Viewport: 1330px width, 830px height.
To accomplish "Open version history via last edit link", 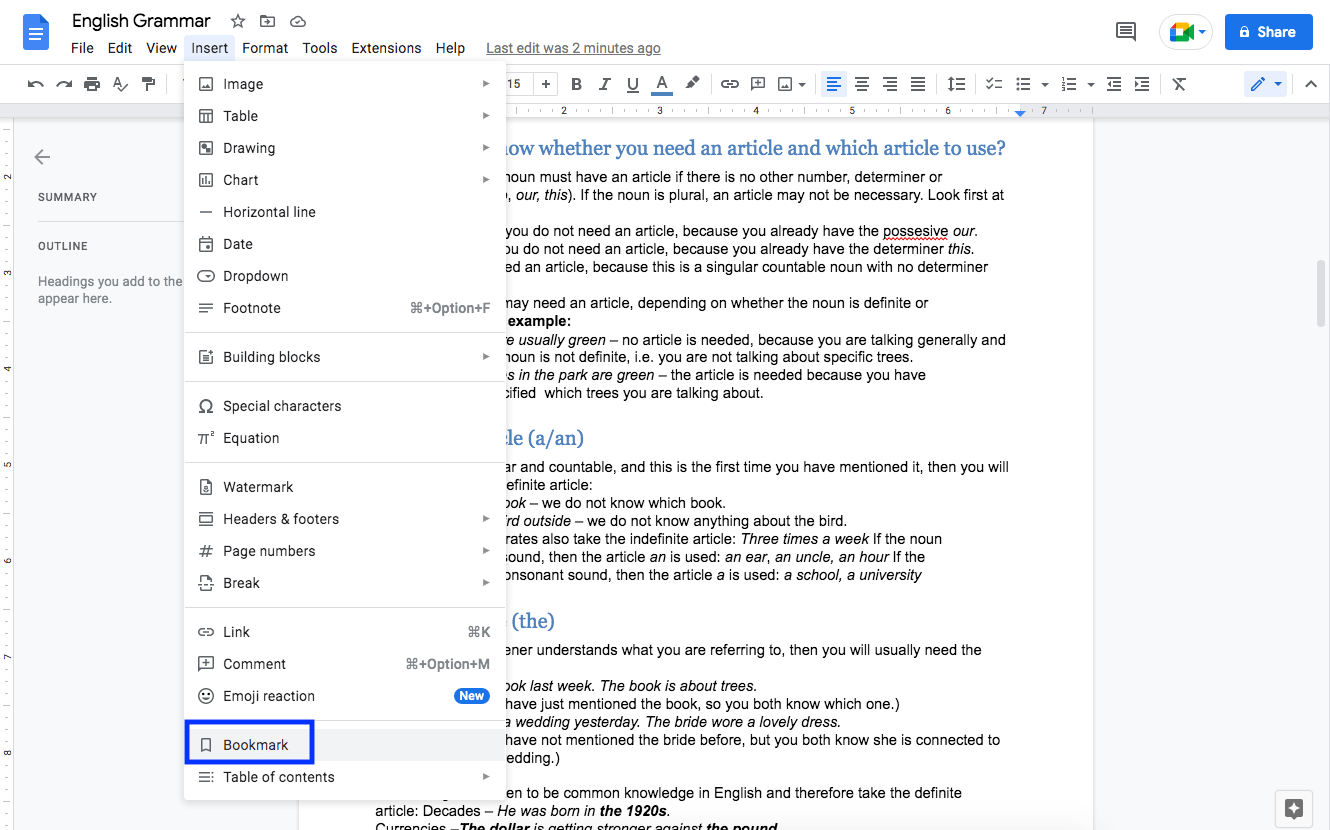I will 572,47.
